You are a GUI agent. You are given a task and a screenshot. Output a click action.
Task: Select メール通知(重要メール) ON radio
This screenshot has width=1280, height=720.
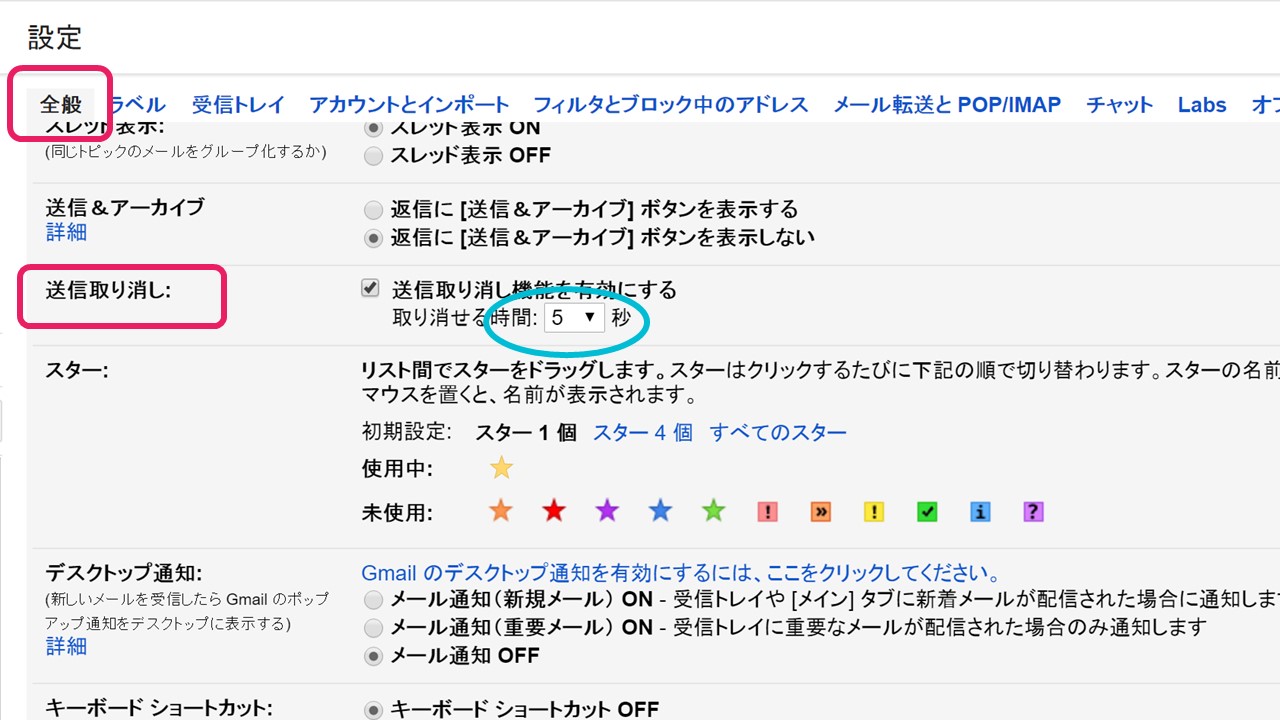coord(373,628)
